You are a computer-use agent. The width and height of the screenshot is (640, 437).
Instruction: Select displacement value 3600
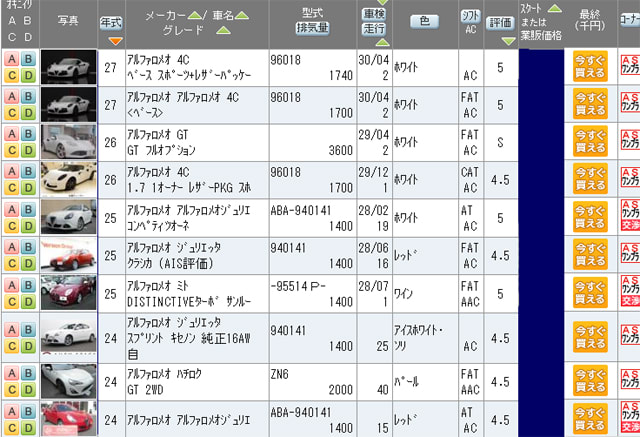tap(340, 151)
